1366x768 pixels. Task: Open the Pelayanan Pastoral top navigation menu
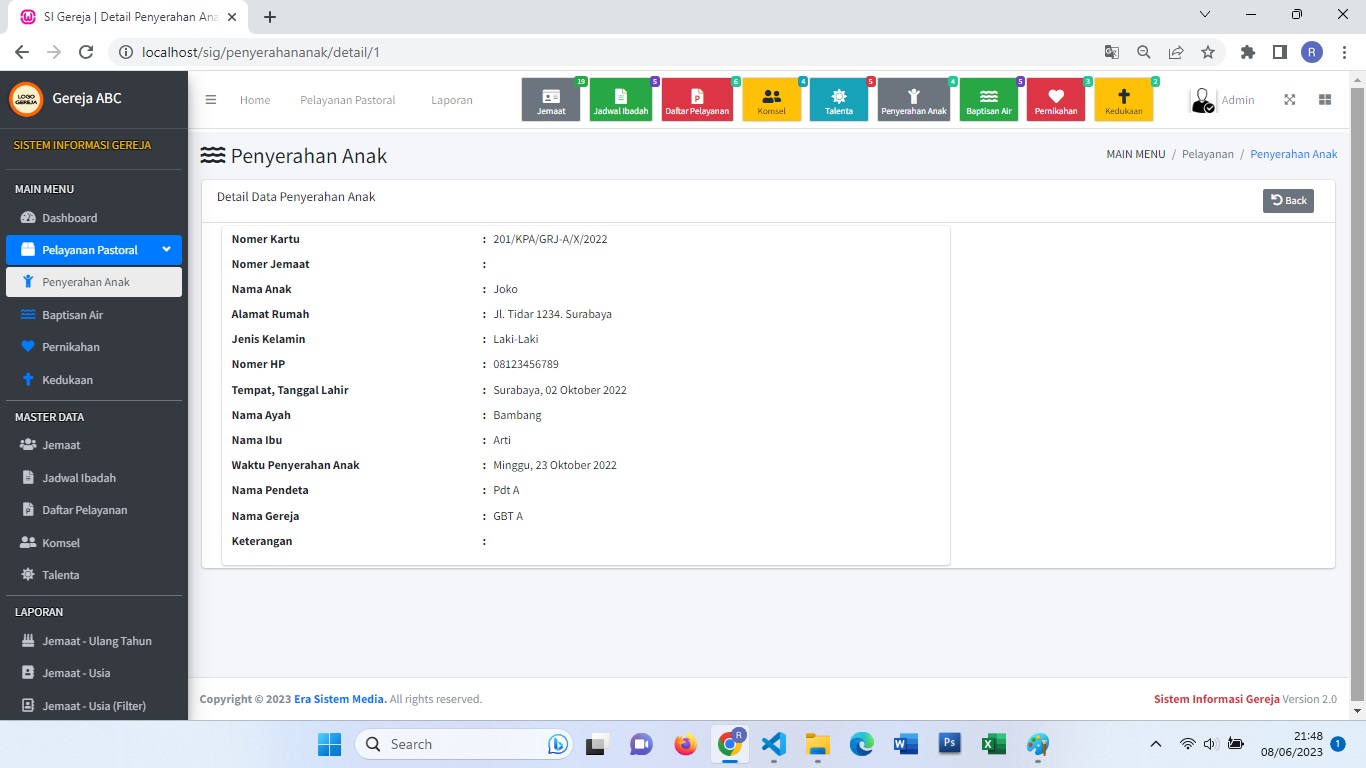[347, 100]
